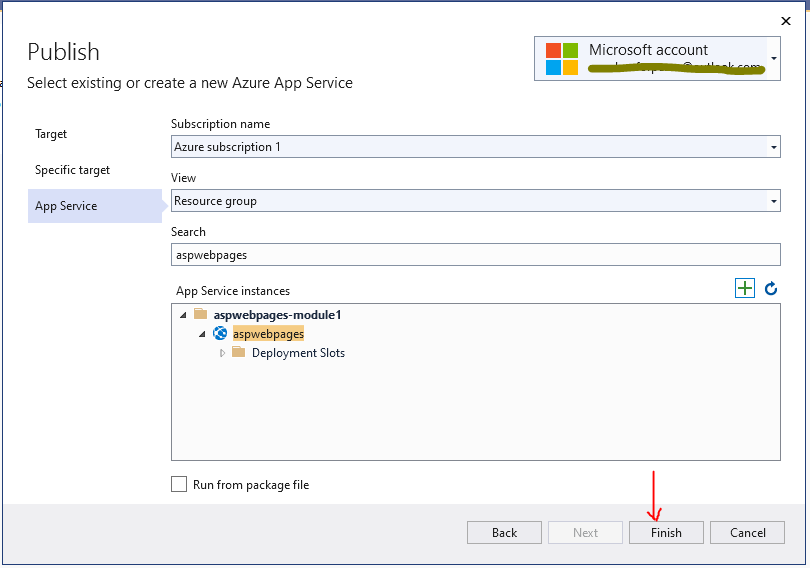The width and height of the screenshot is (810, 568).
Task: Select the highlighted aspwebpages instance
Action: point(268,334)
